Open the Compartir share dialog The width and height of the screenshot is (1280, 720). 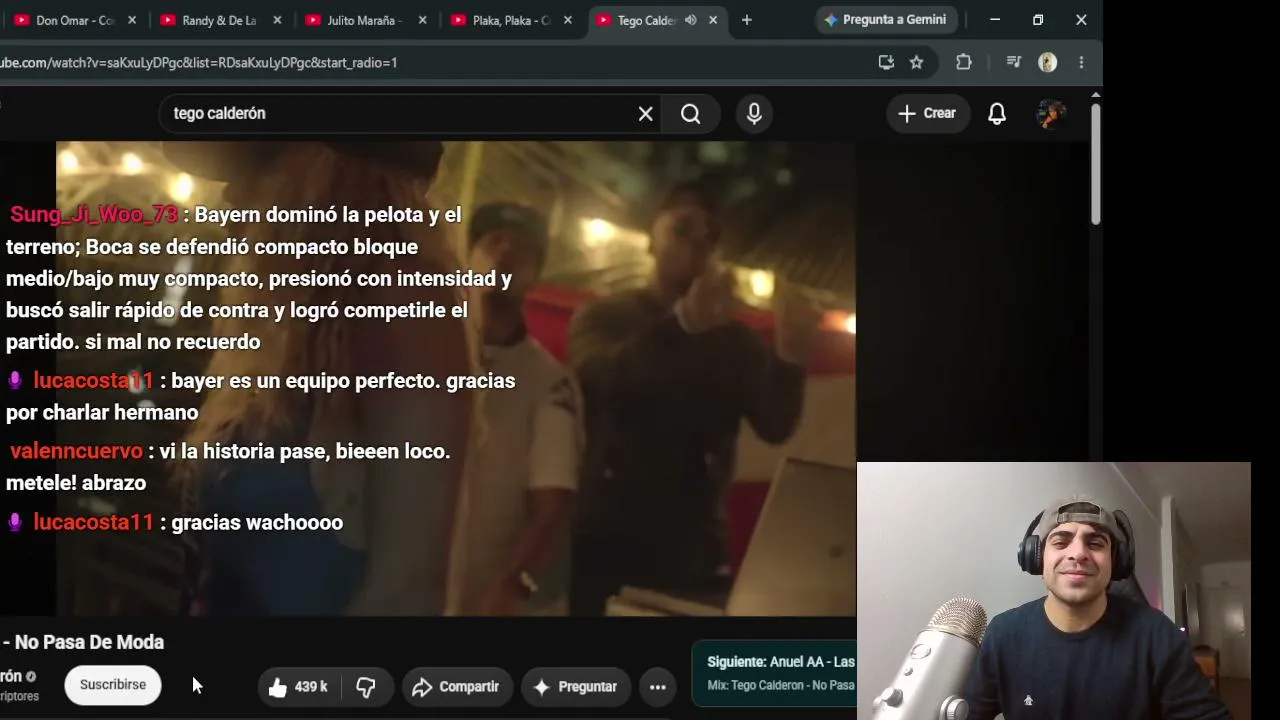[x=456, y=687]
